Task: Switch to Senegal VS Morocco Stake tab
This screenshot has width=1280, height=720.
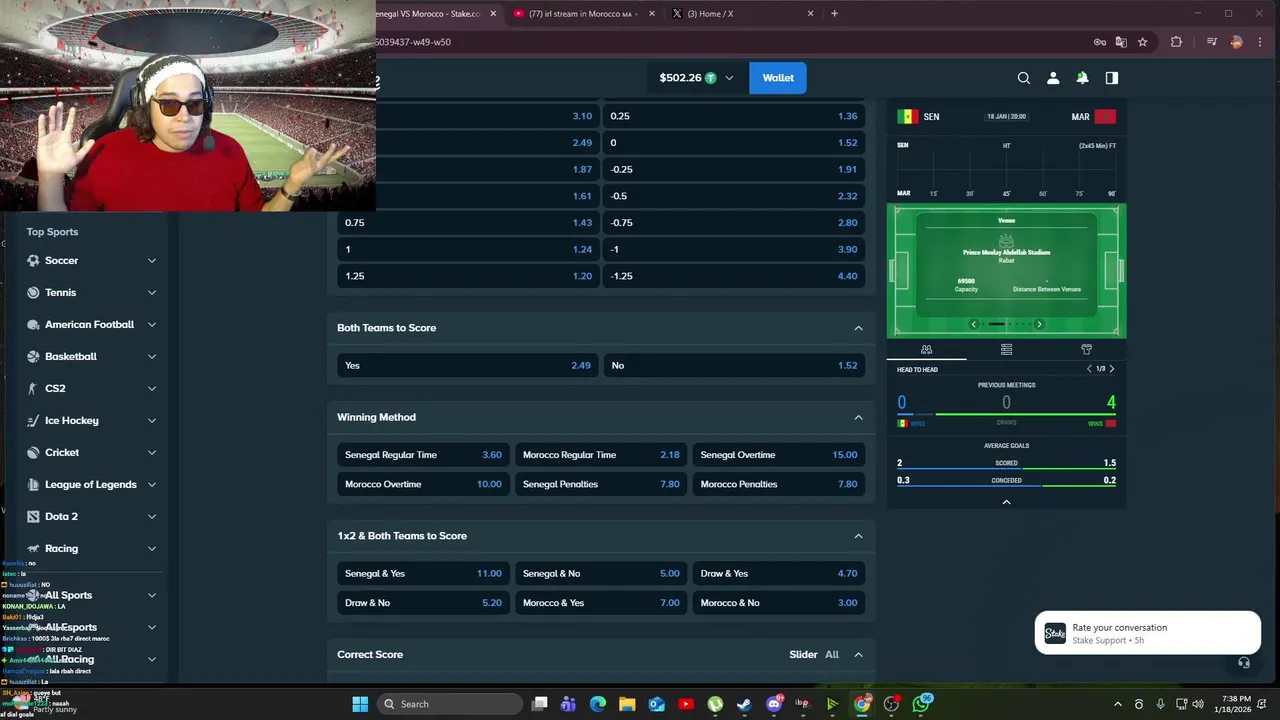Action: click(428, 14)
